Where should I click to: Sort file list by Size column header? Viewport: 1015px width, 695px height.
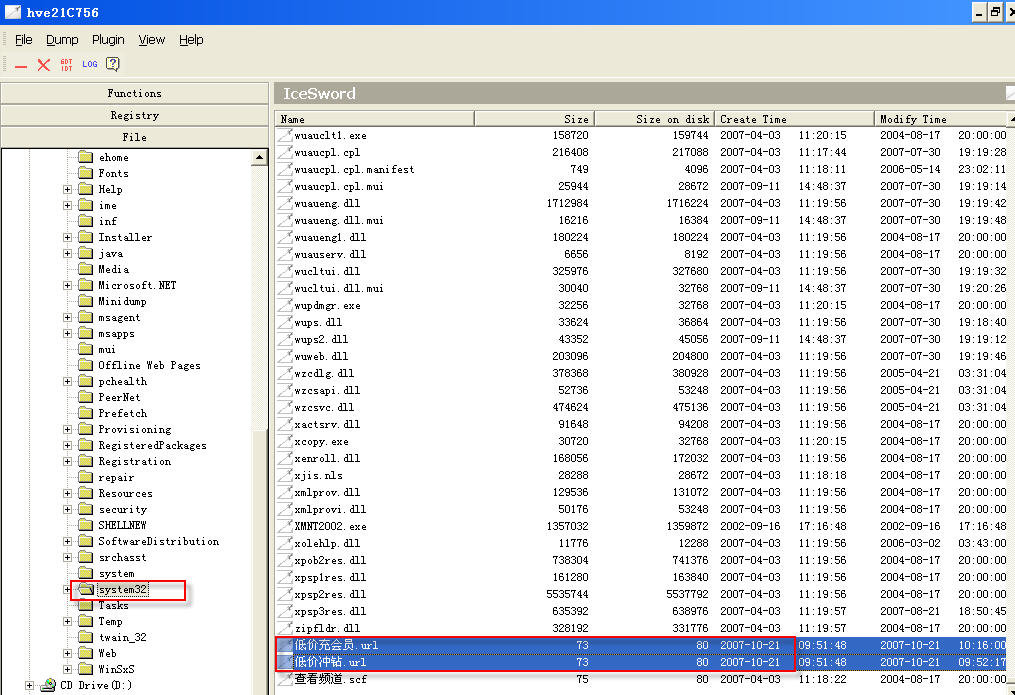coord(534,119)
